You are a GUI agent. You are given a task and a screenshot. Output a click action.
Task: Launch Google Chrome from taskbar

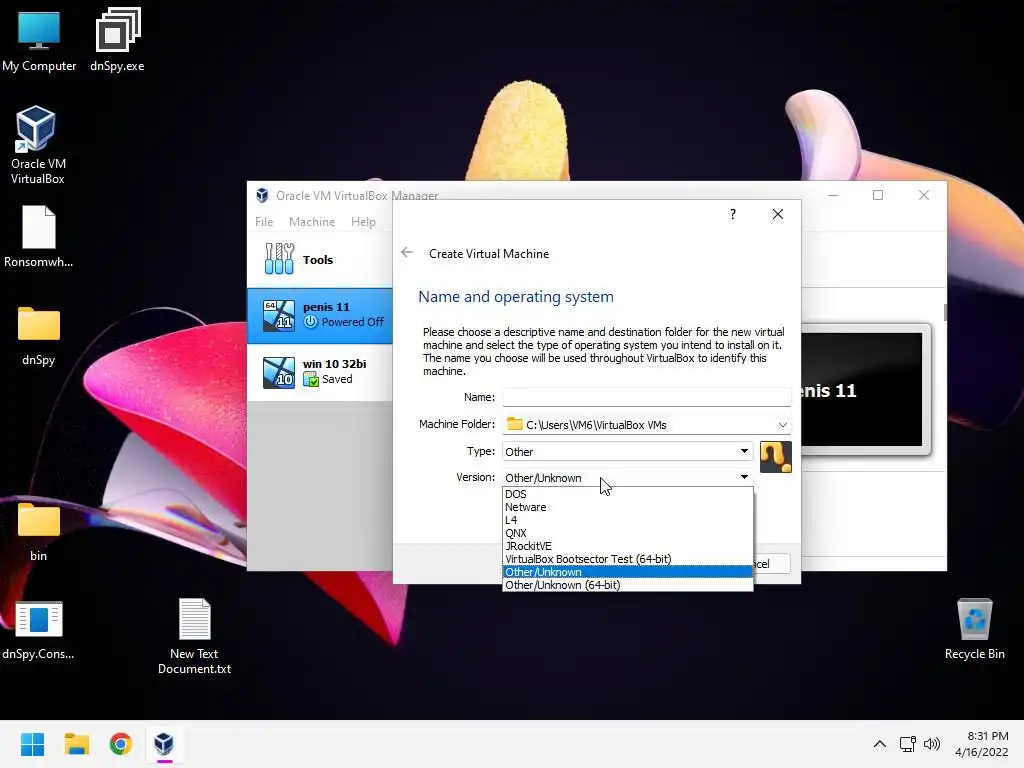point(120,744)
